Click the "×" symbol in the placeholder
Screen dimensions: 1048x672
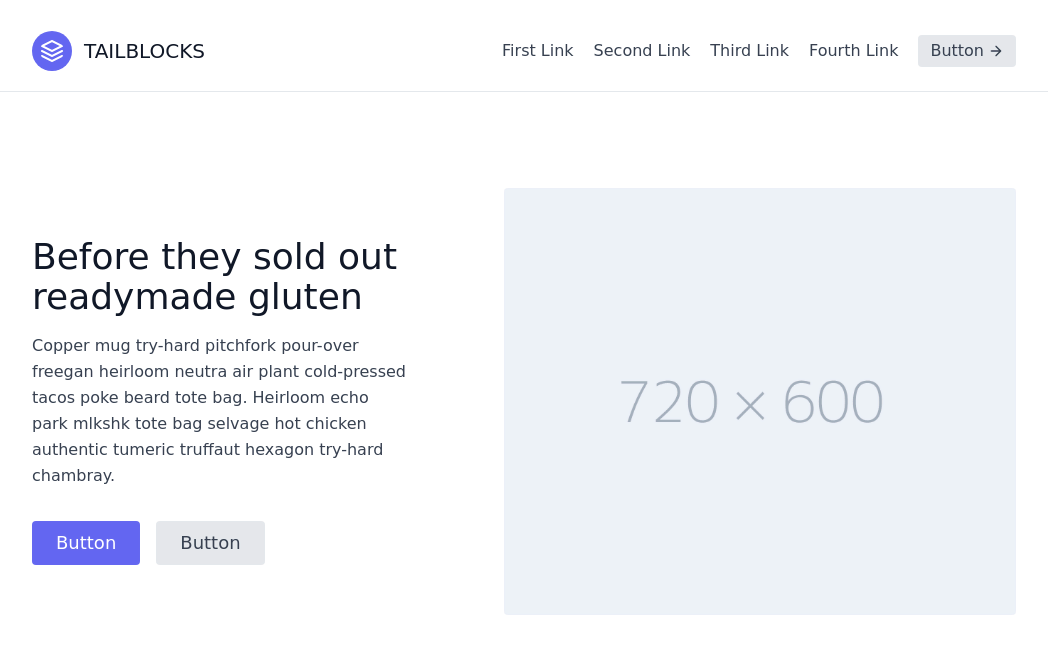[x=750, y=405]
